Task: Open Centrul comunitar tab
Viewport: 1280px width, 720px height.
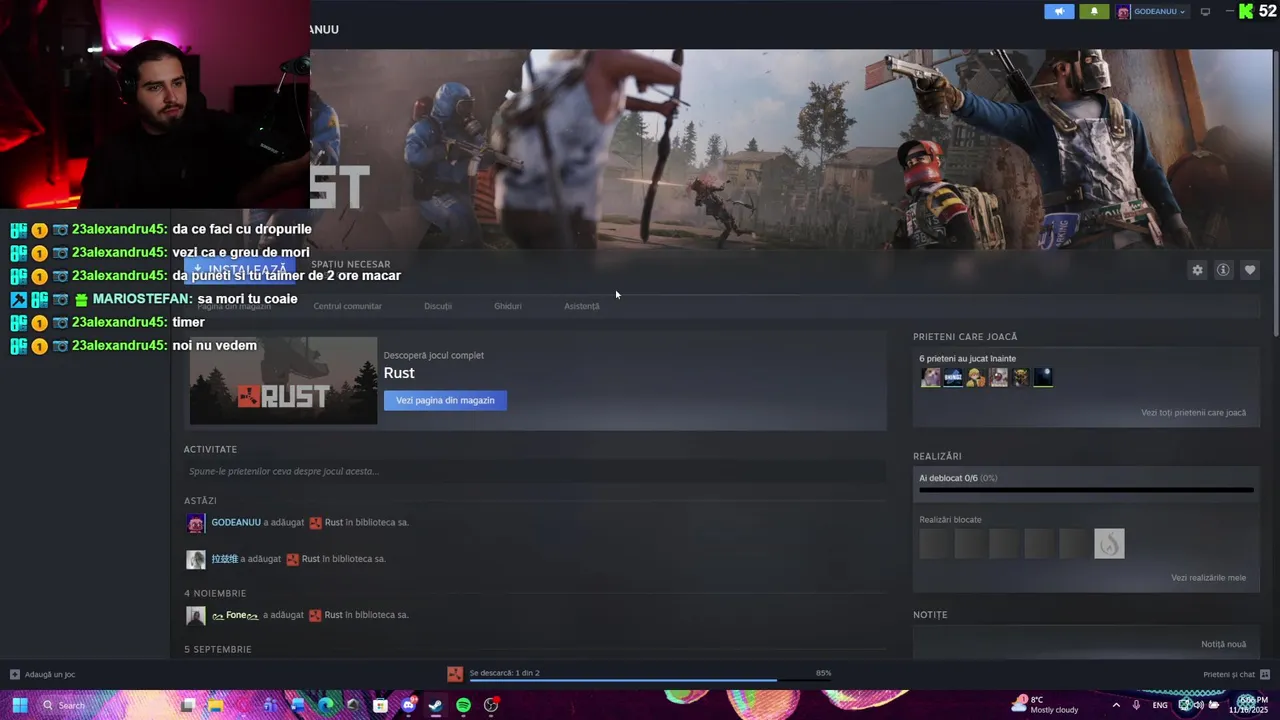Action: click(348, 306)
